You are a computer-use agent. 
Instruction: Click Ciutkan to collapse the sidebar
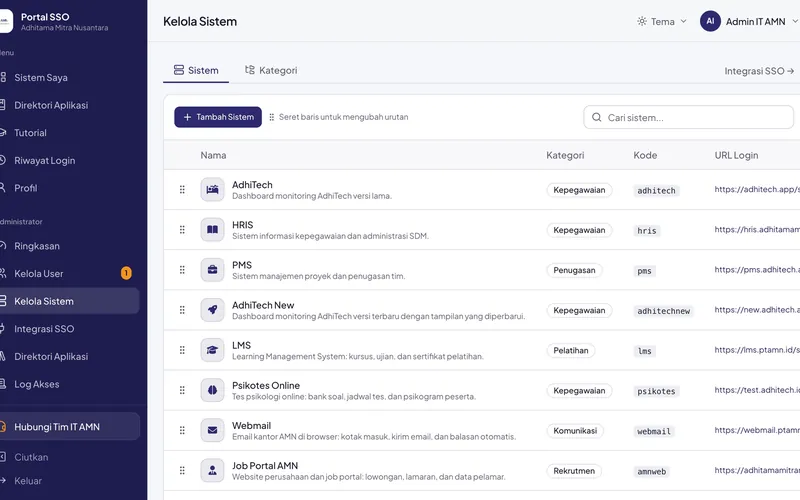tap(31, 457)
